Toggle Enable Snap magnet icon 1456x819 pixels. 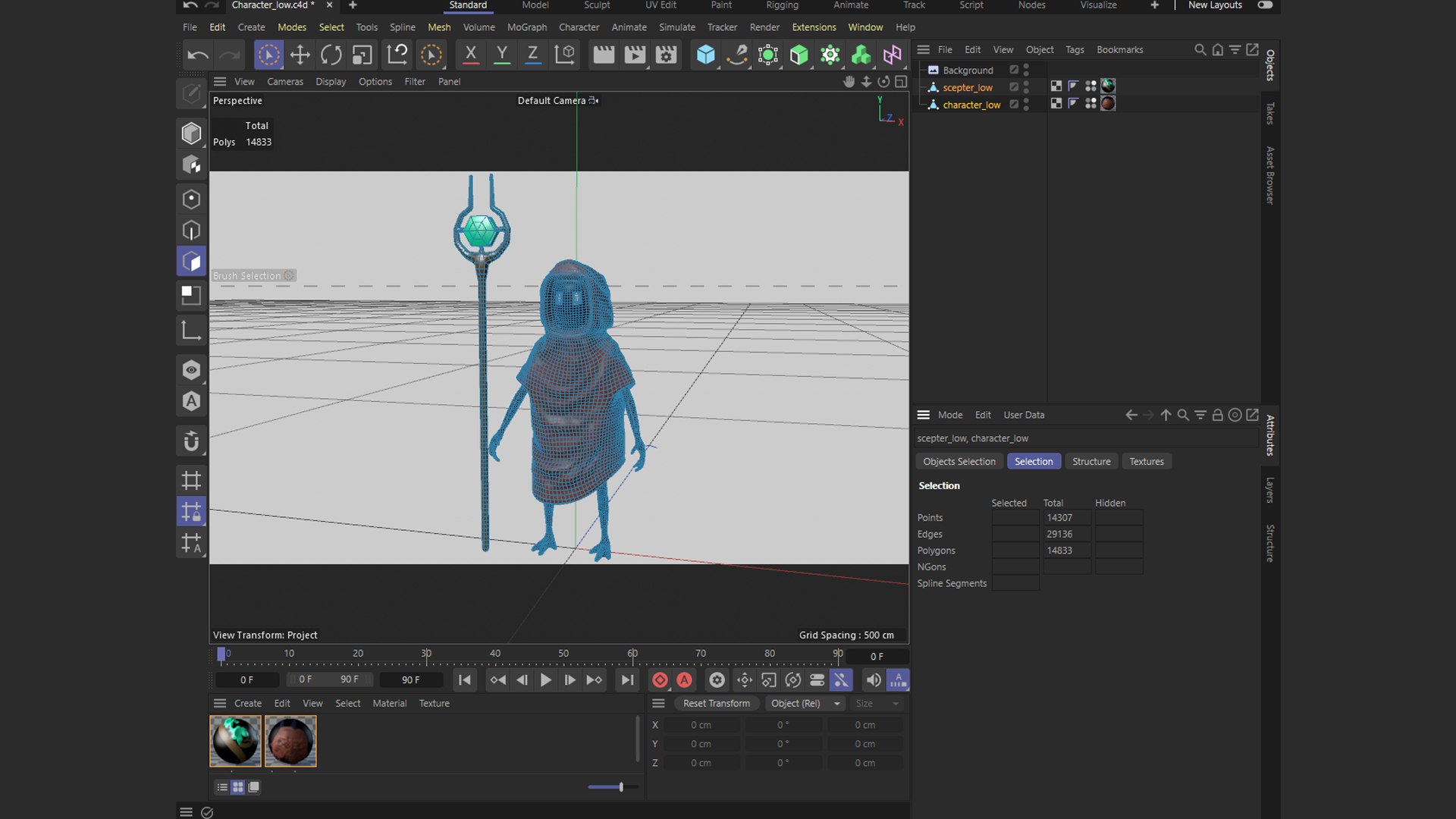pos(191,441)
